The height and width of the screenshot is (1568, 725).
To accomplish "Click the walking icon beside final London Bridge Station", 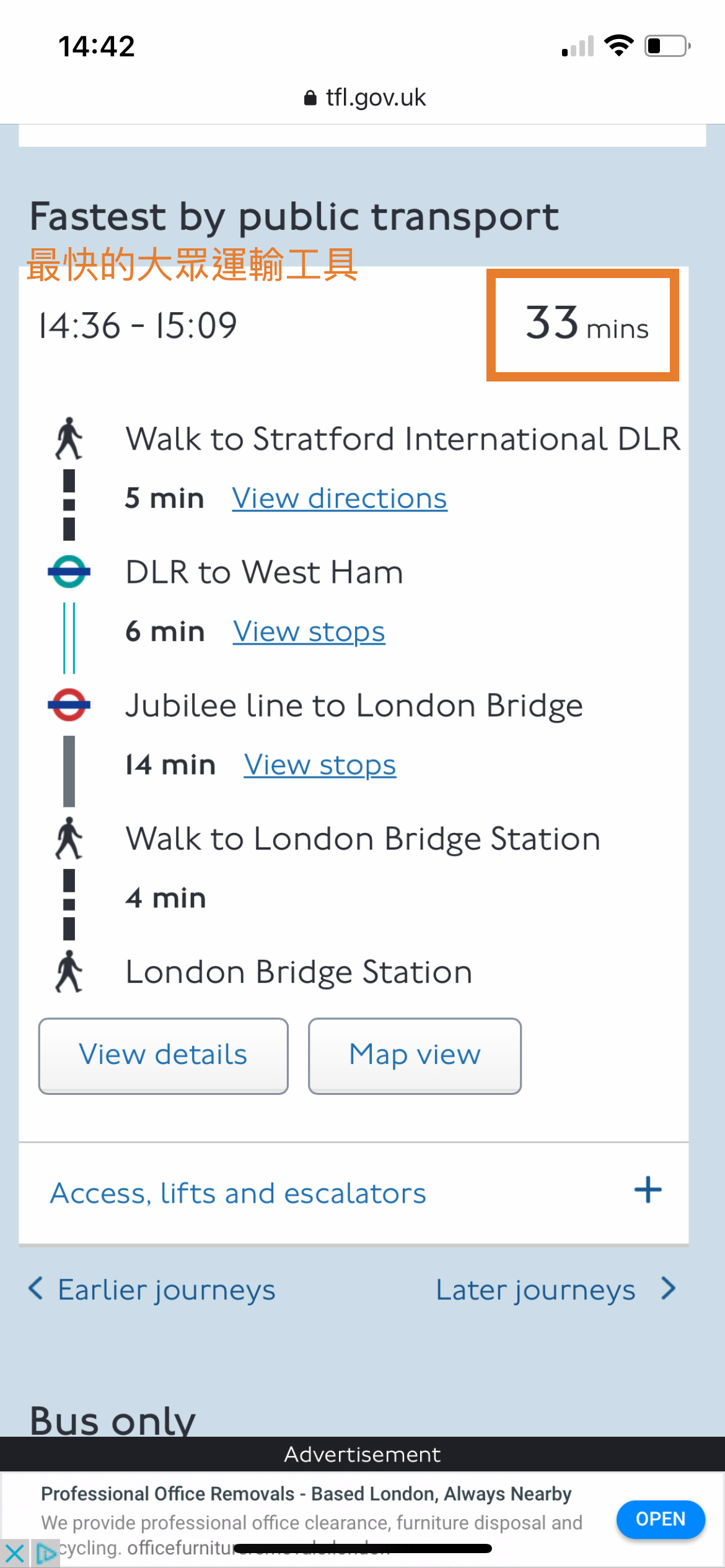I will [x=69, y=971].
